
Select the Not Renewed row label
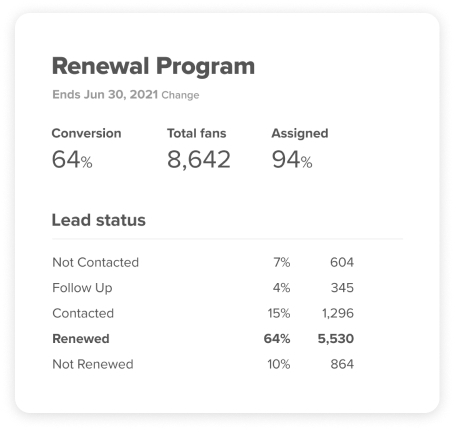tap(93, 364)
